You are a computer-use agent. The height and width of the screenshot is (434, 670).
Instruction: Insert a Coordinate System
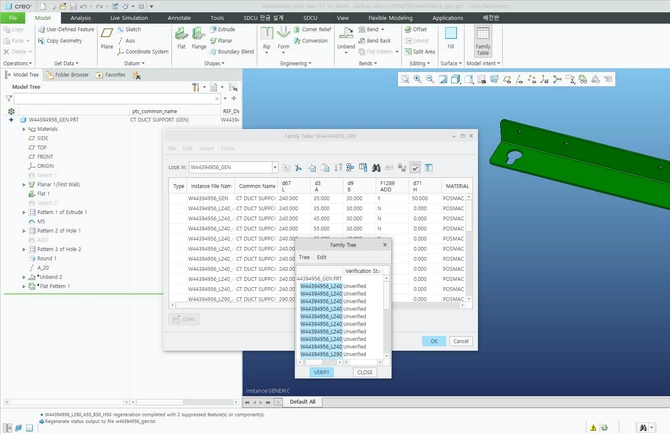point(143,52)
